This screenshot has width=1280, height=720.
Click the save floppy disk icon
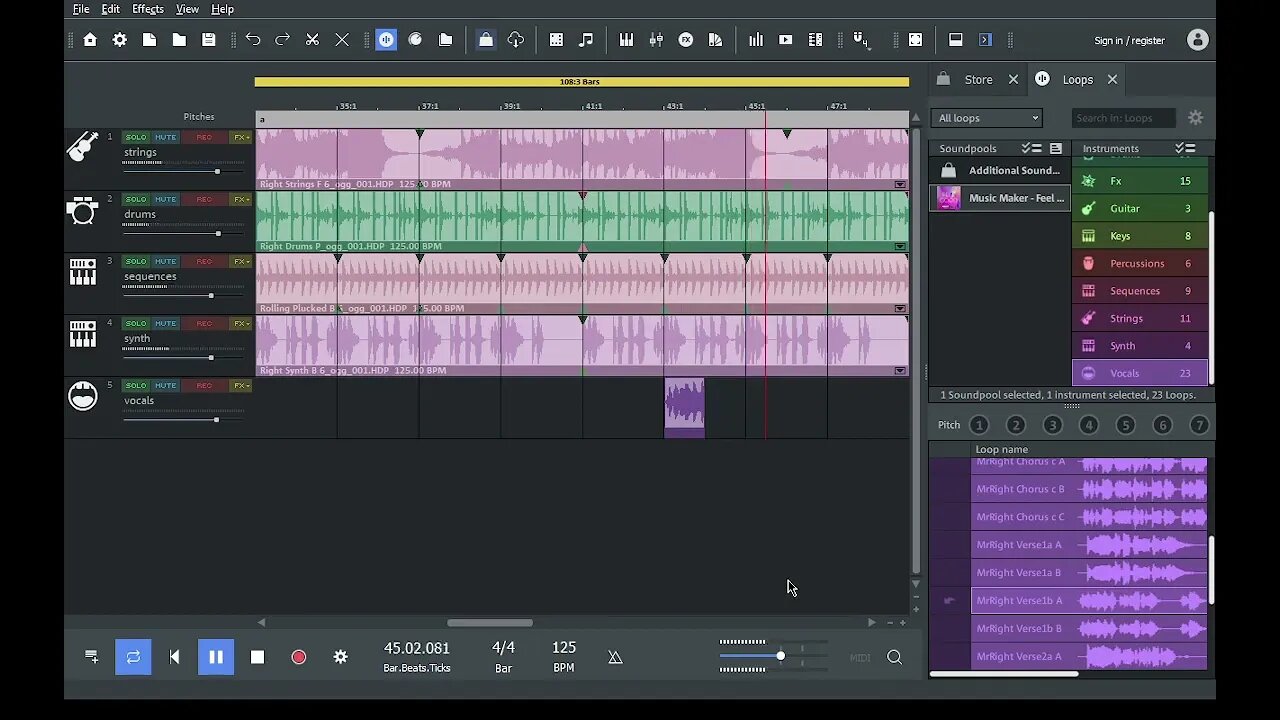[208, 40]
